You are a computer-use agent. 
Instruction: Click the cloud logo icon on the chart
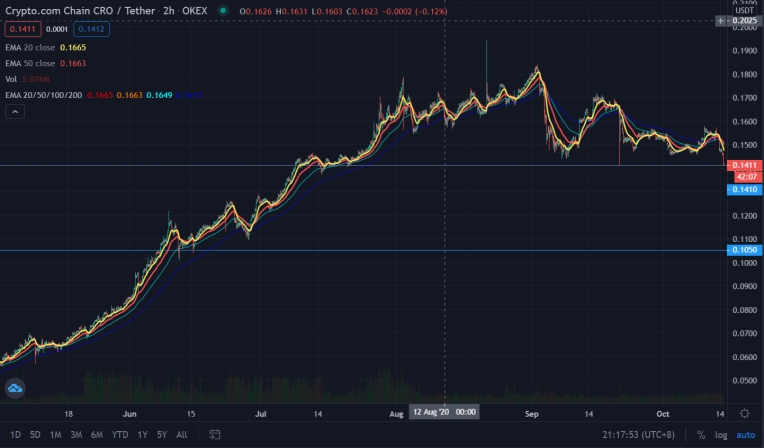pos(15,389)
